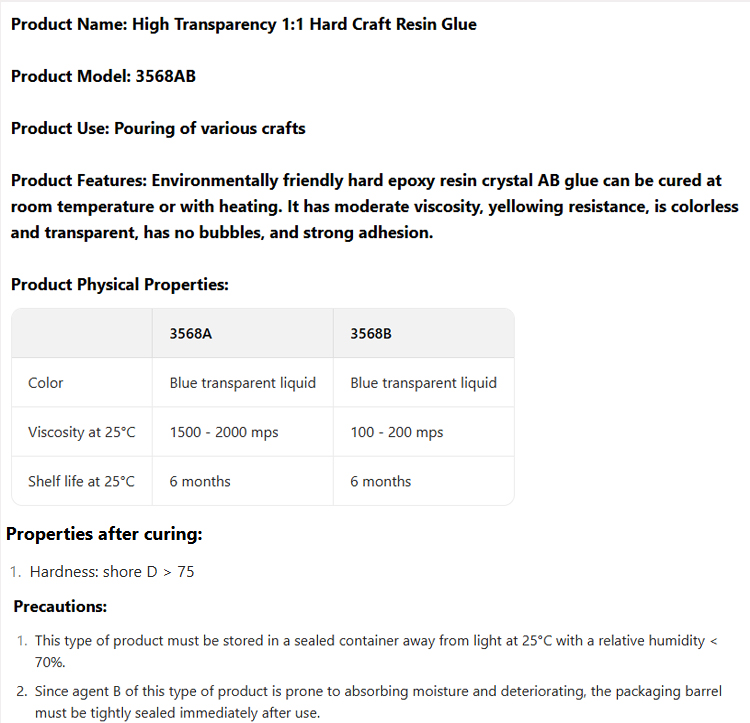Click the Shelf life at 25°C label
The image size is (750, 723).
point(82,481)
